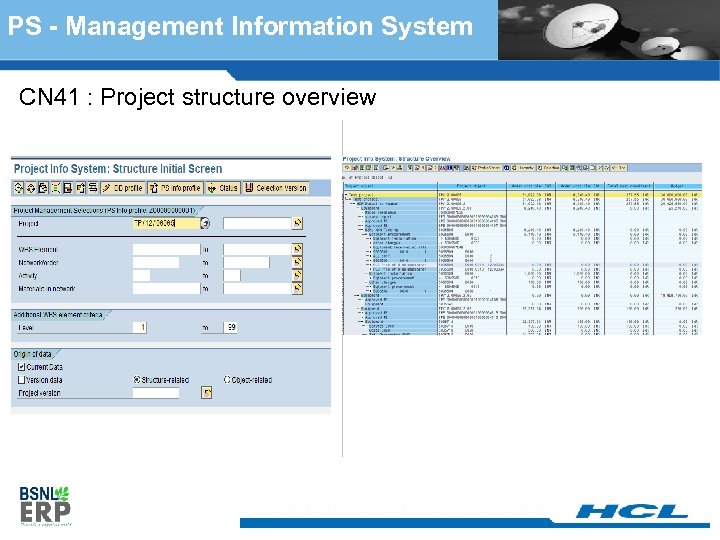The height and width of the screenshot is (540, 720).
Task: Click the red-green Execute variant icon
Action: coord(31,187)
